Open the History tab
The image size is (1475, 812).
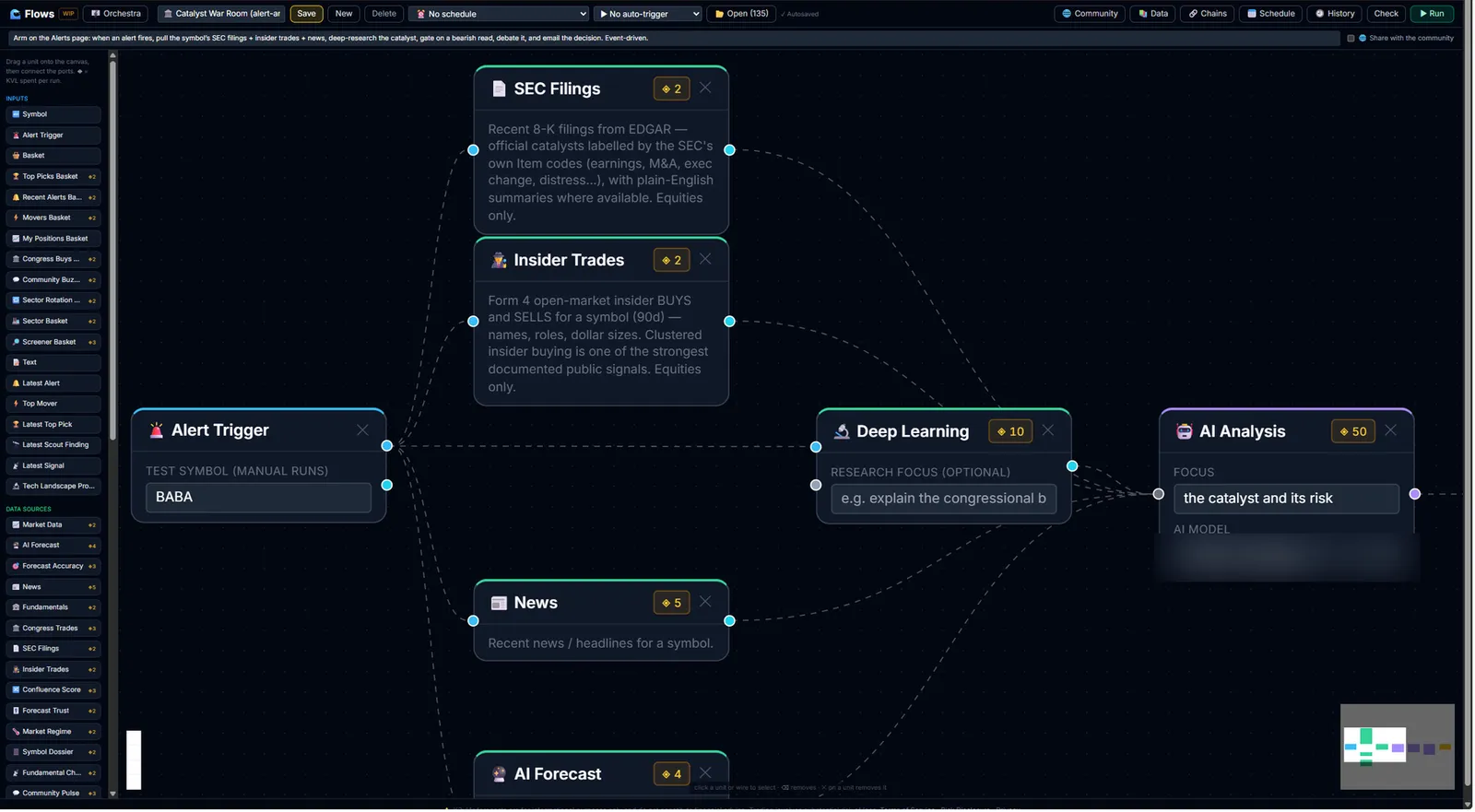1335,14
